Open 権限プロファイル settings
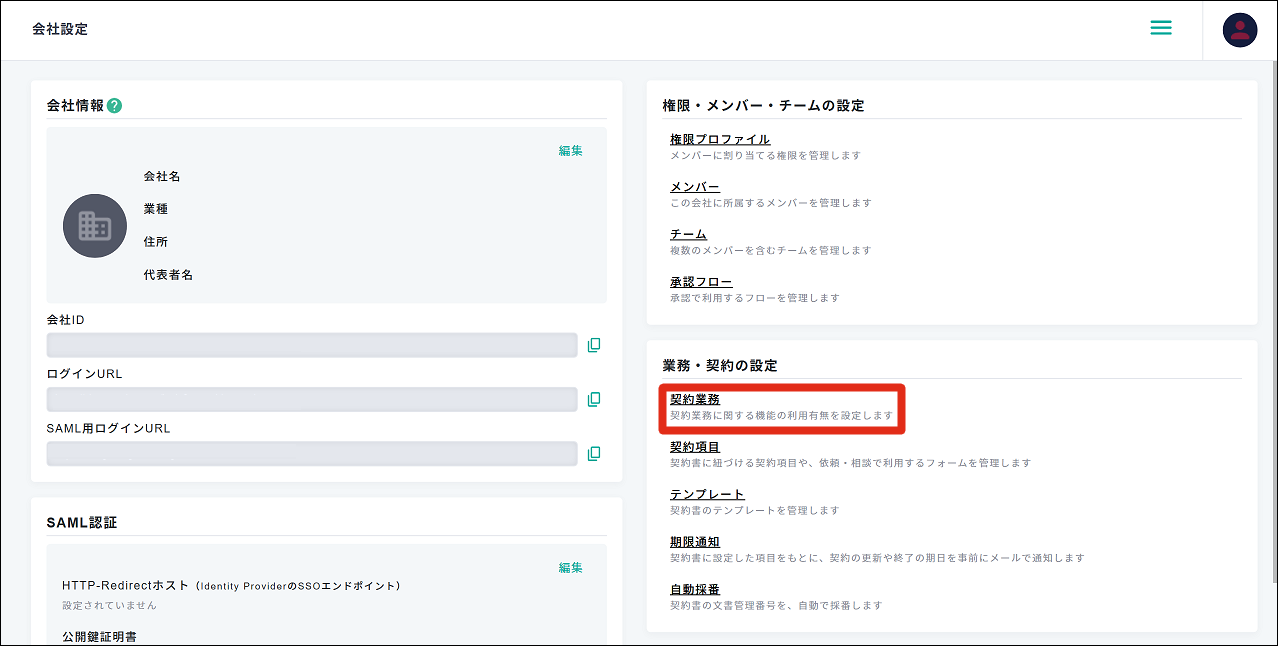This screenshot has height=646, width=1278. coord(719,139)
